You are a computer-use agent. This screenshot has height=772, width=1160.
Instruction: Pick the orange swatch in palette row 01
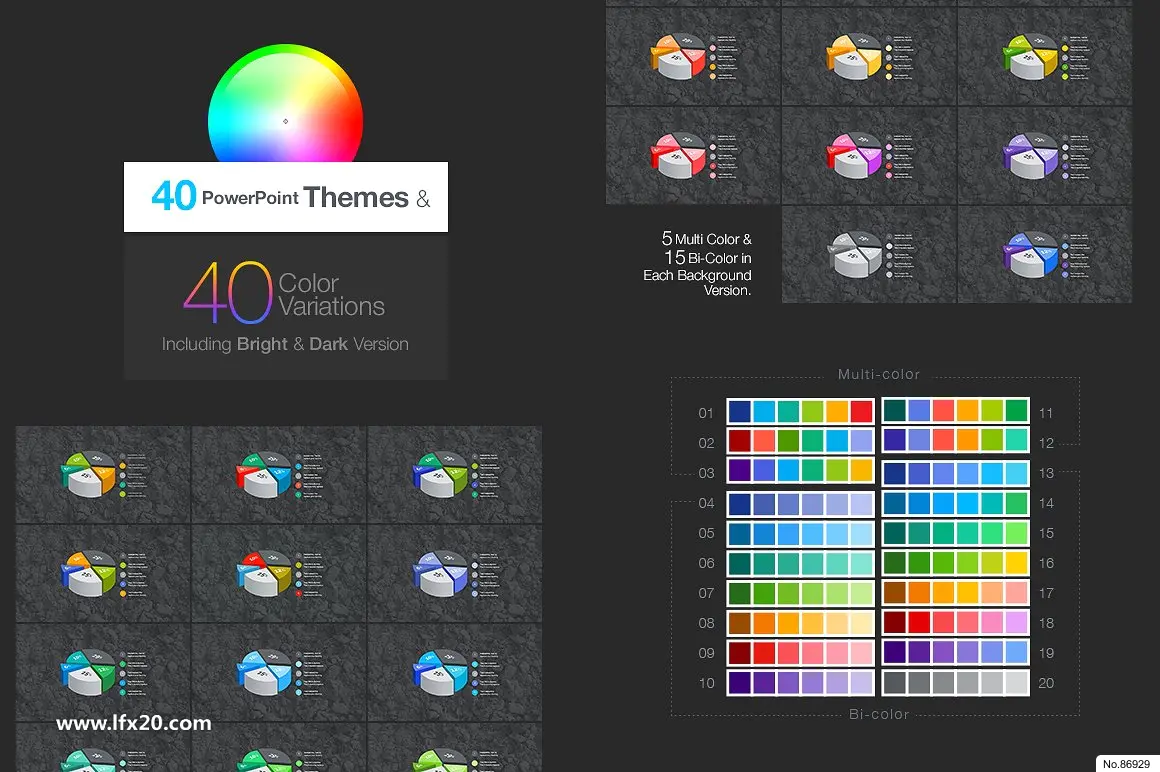[x=837, y=411]
